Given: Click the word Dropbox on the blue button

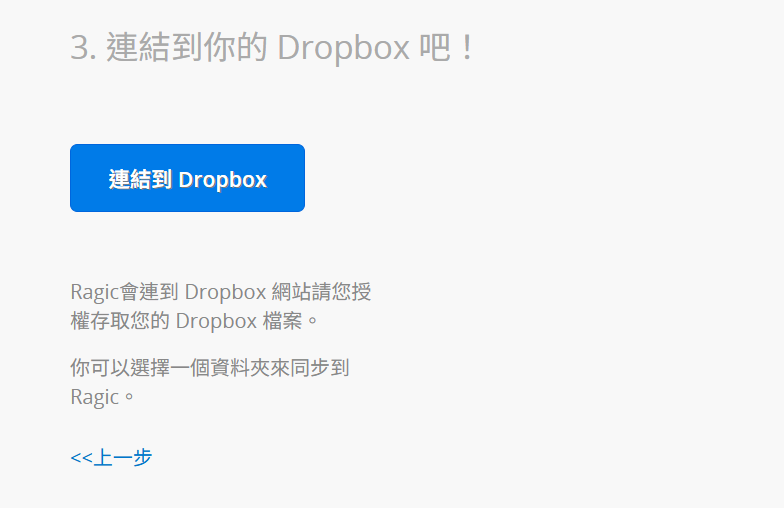Looking at the screenshot, I should pyautogui.click(x=222, y=180).
